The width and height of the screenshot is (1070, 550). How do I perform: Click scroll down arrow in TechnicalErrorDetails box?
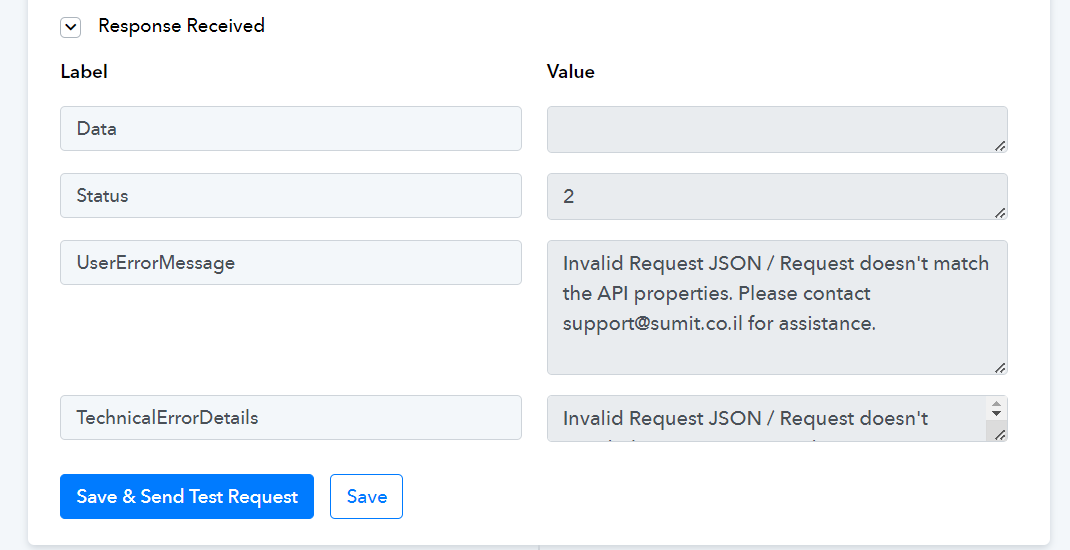click(x=996, y=414)
